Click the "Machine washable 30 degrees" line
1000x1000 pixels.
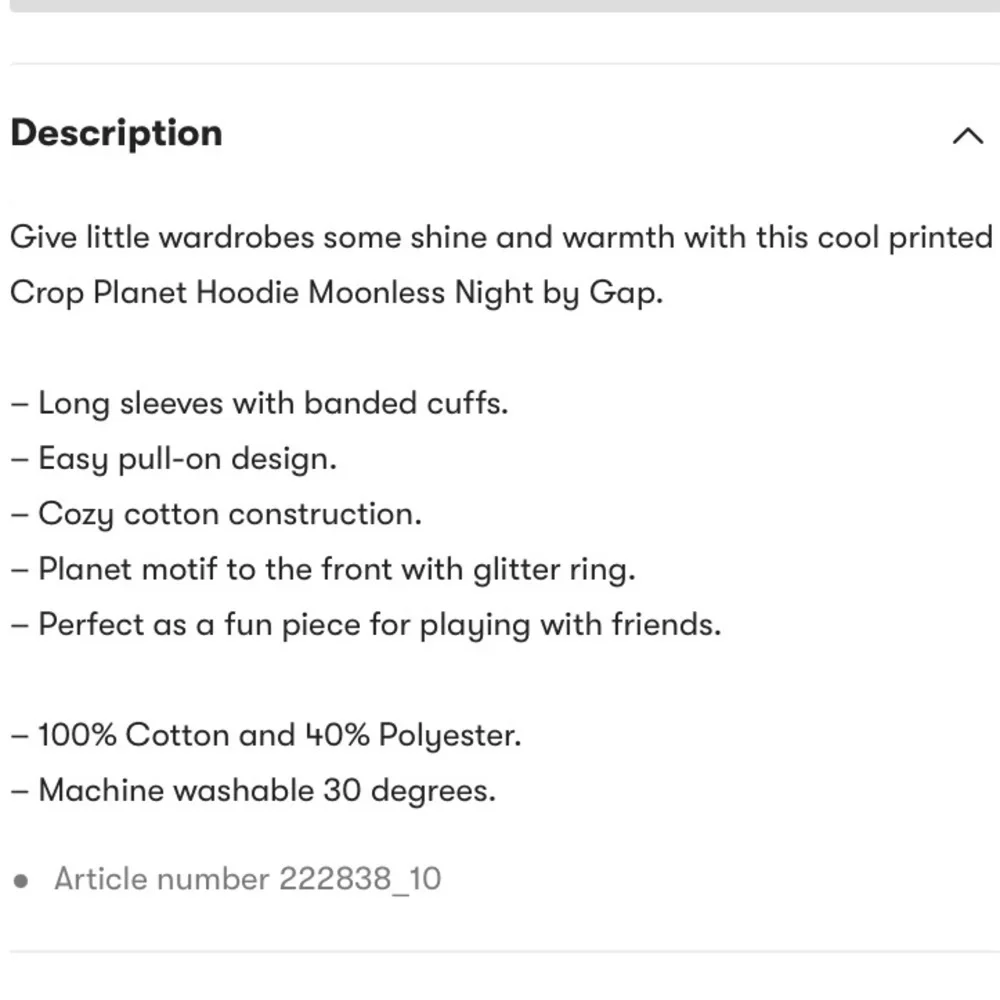point(253,790)
